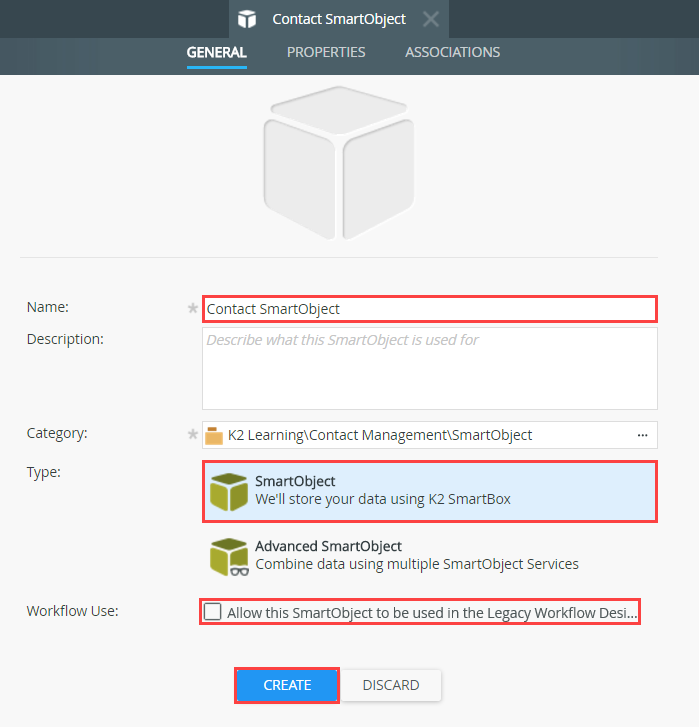
Task: Click the 'Category:' label
Action: point(57,433)
